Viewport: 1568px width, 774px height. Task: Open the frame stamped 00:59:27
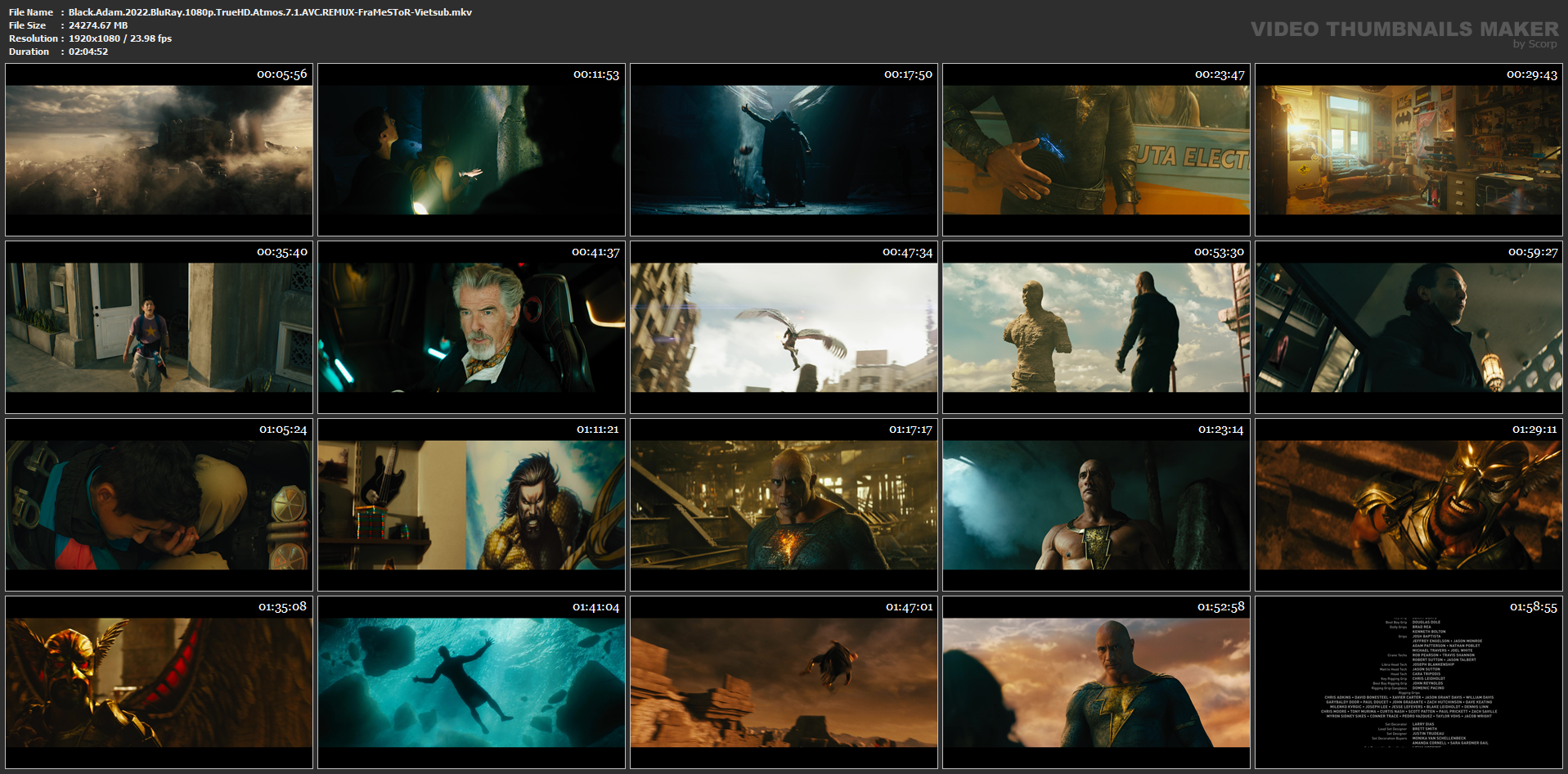tap(1409, 327)
